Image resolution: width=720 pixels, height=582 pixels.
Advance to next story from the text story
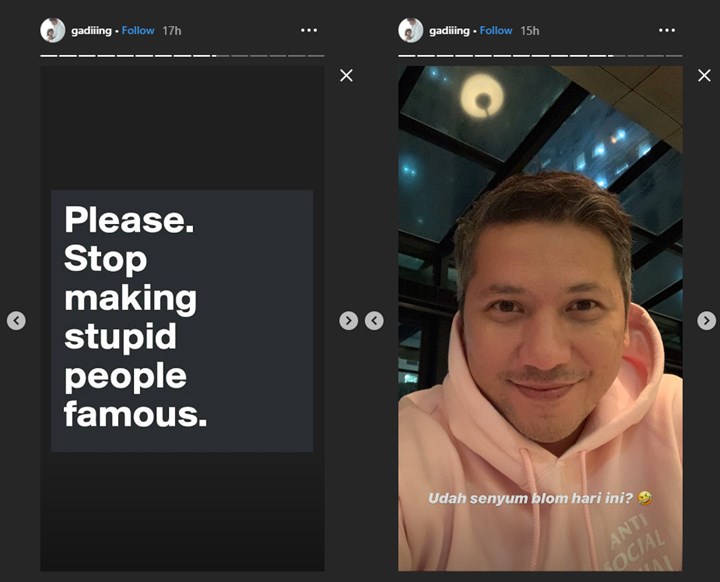(347, 321)
